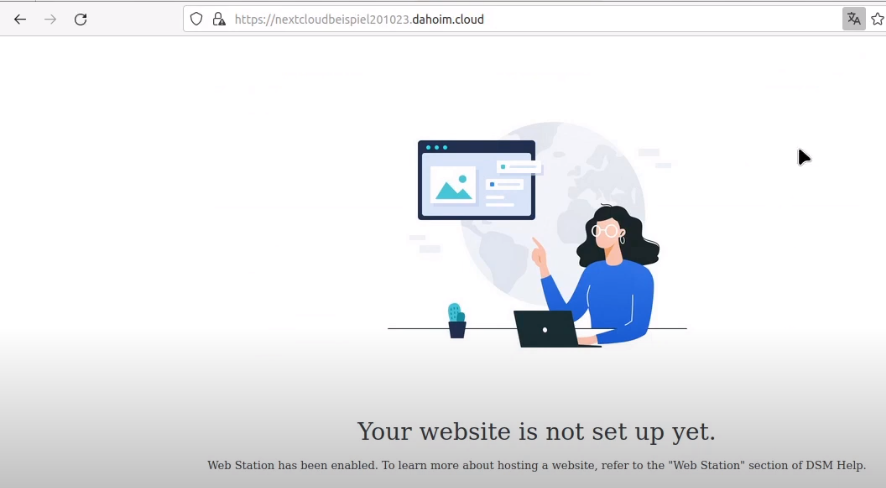Open the translate page icon
Image resolution: width=886 pixels, height=488 pixels.
tap(854, 19)
